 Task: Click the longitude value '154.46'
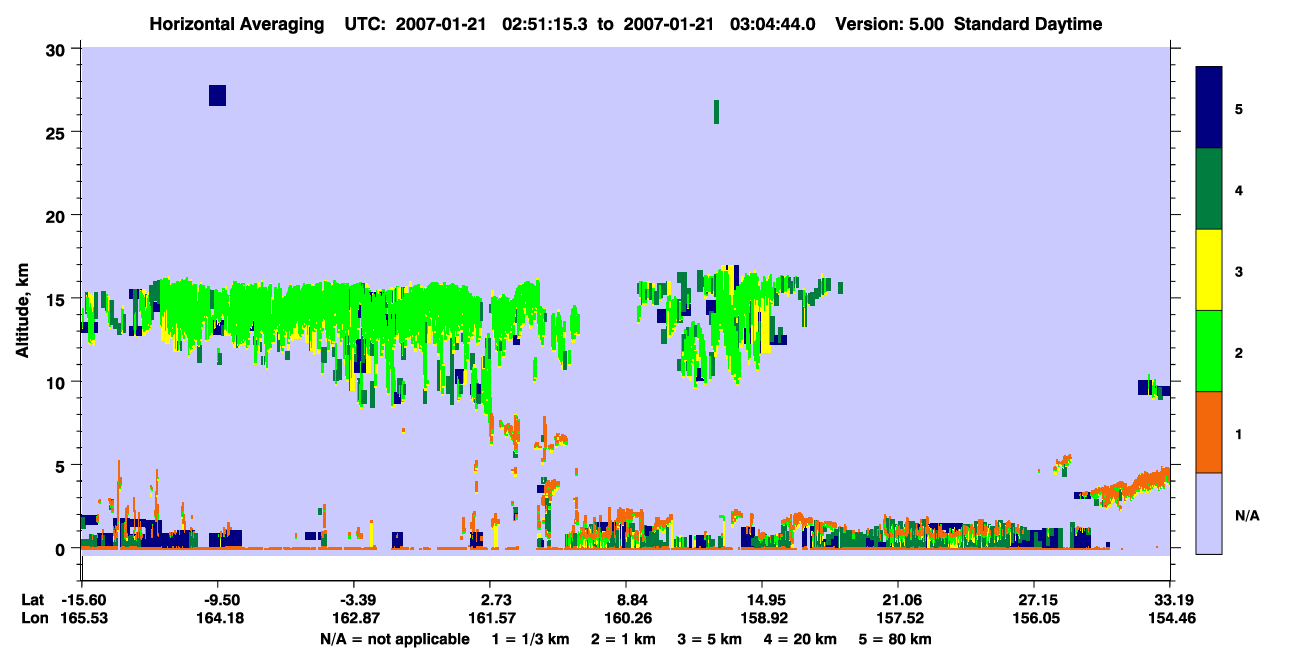click(1172, 618)
